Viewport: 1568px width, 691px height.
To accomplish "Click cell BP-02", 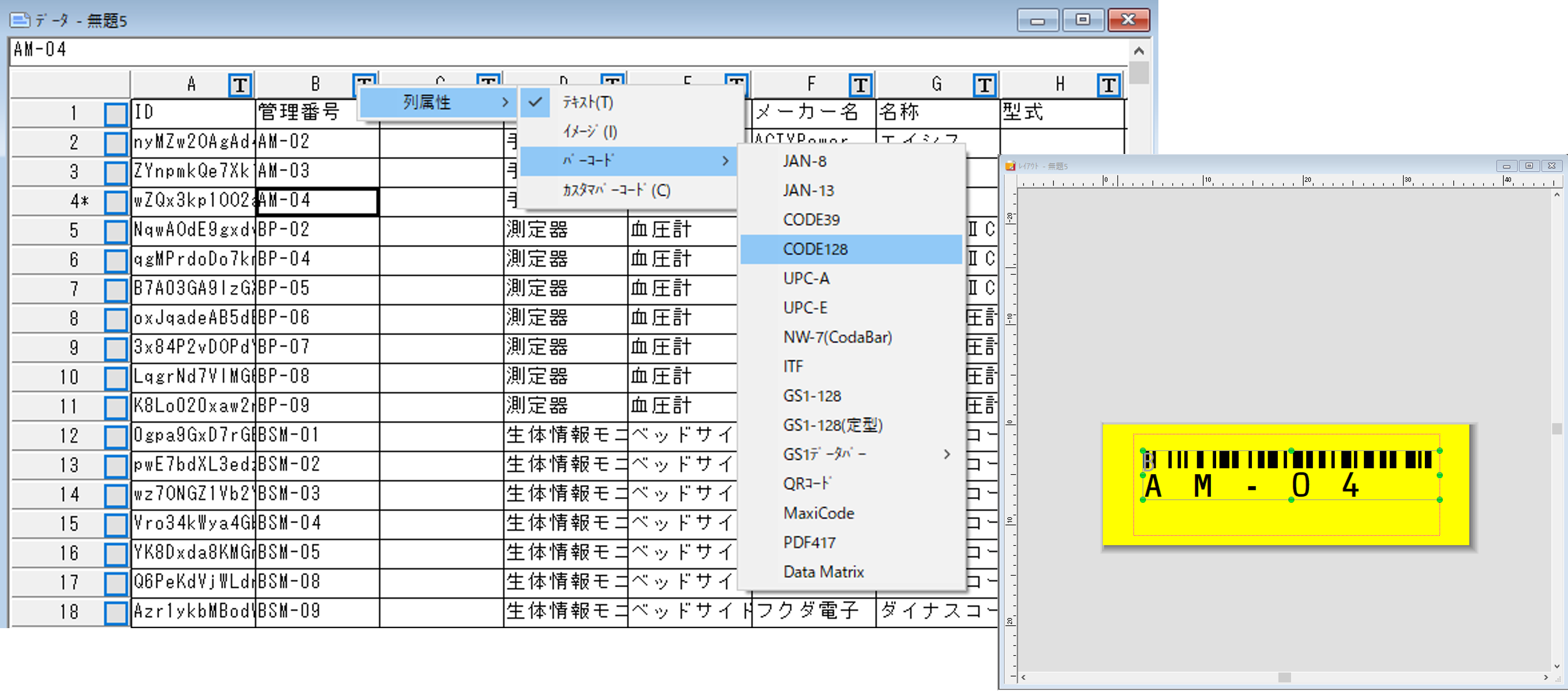I will 317,230.
